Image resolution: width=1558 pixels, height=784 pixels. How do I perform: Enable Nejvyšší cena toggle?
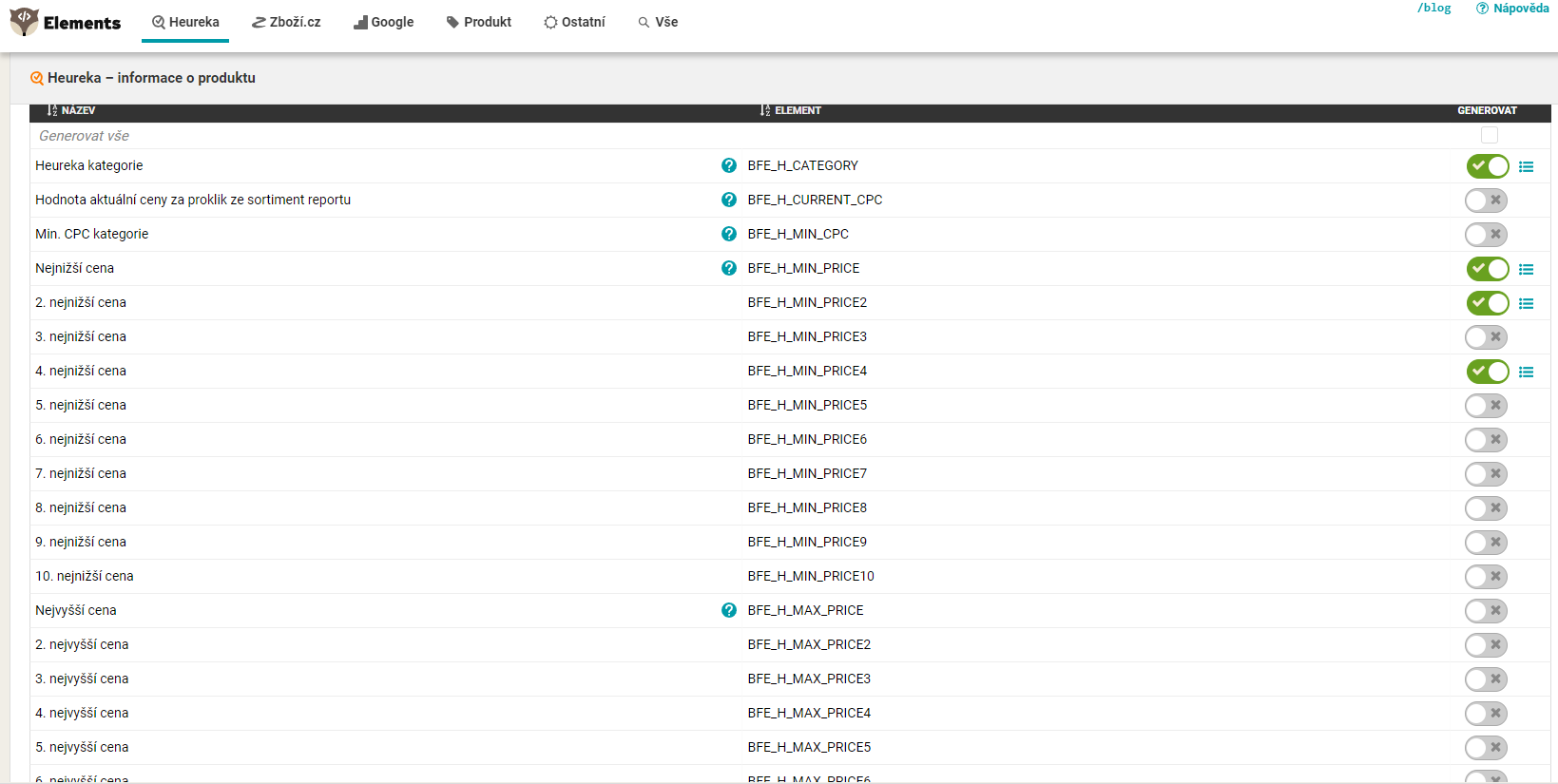[x=1486, y=611]
